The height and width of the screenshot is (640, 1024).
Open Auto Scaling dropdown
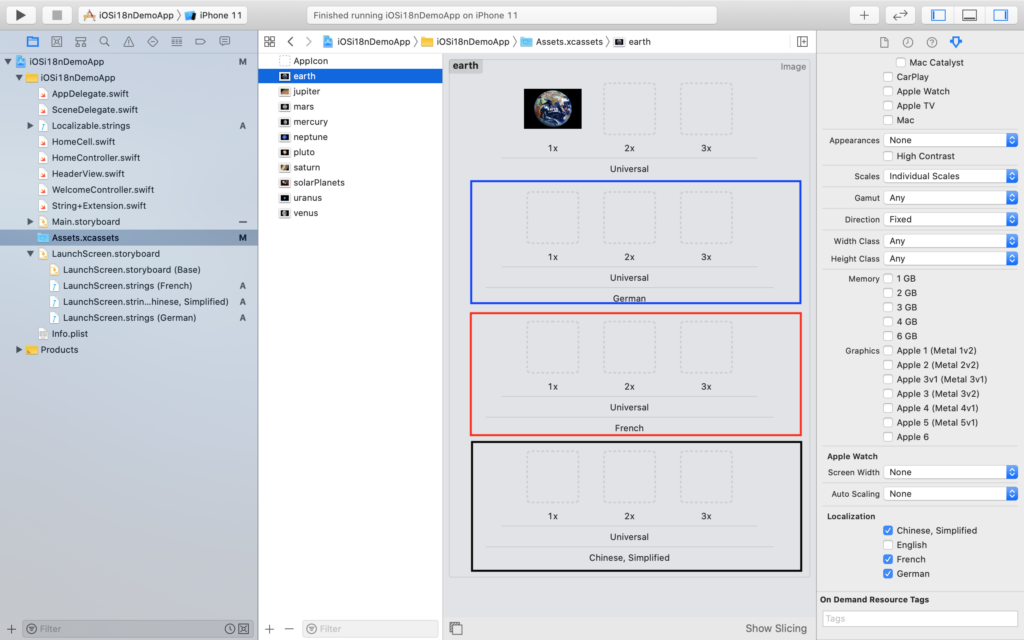click(950, 494)
